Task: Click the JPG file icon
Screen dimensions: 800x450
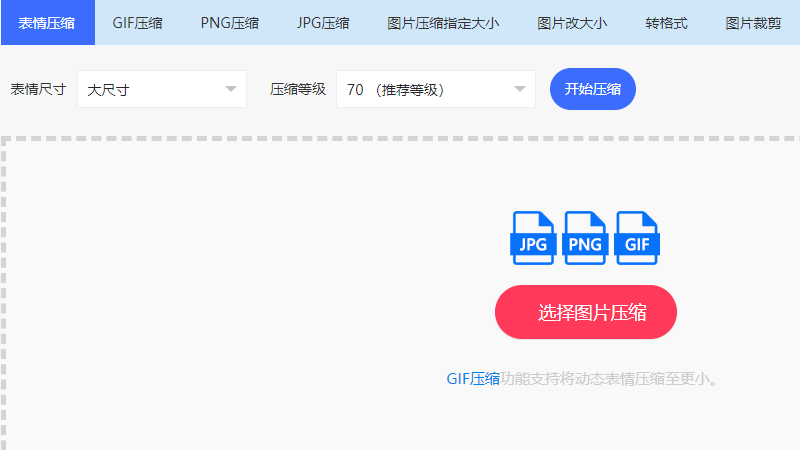Action: [533, 238]
